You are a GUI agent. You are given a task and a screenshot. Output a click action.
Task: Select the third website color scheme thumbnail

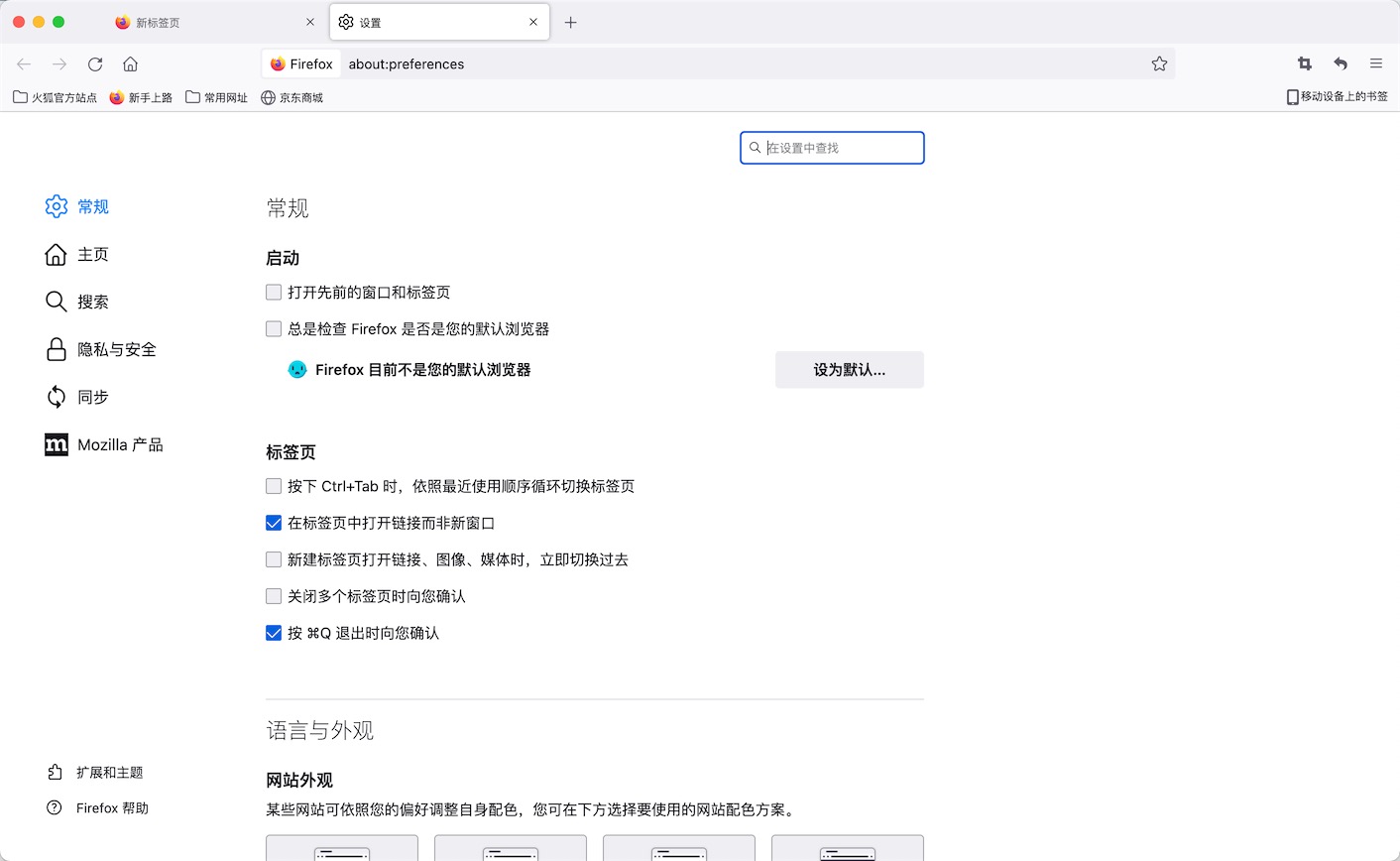pyautogui.click(x=679, y=848)
